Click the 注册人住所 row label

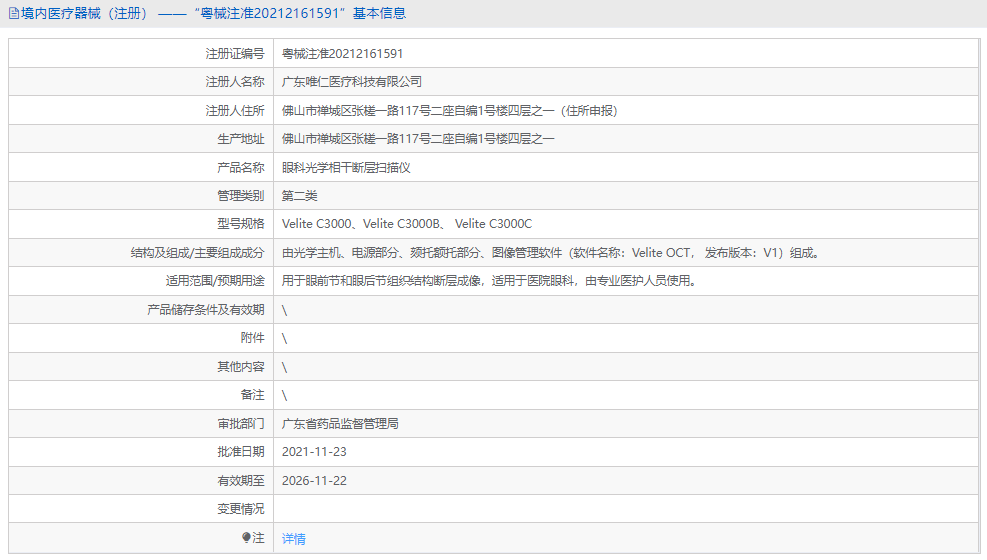(x=235, y=111)
